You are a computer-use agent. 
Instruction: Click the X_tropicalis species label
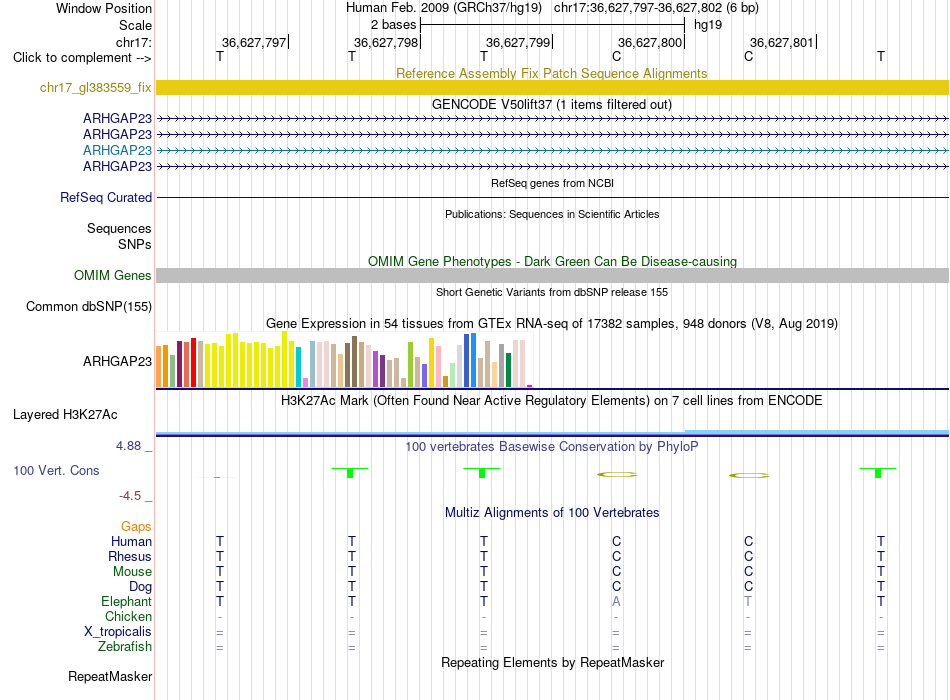[x=118, y=632]
